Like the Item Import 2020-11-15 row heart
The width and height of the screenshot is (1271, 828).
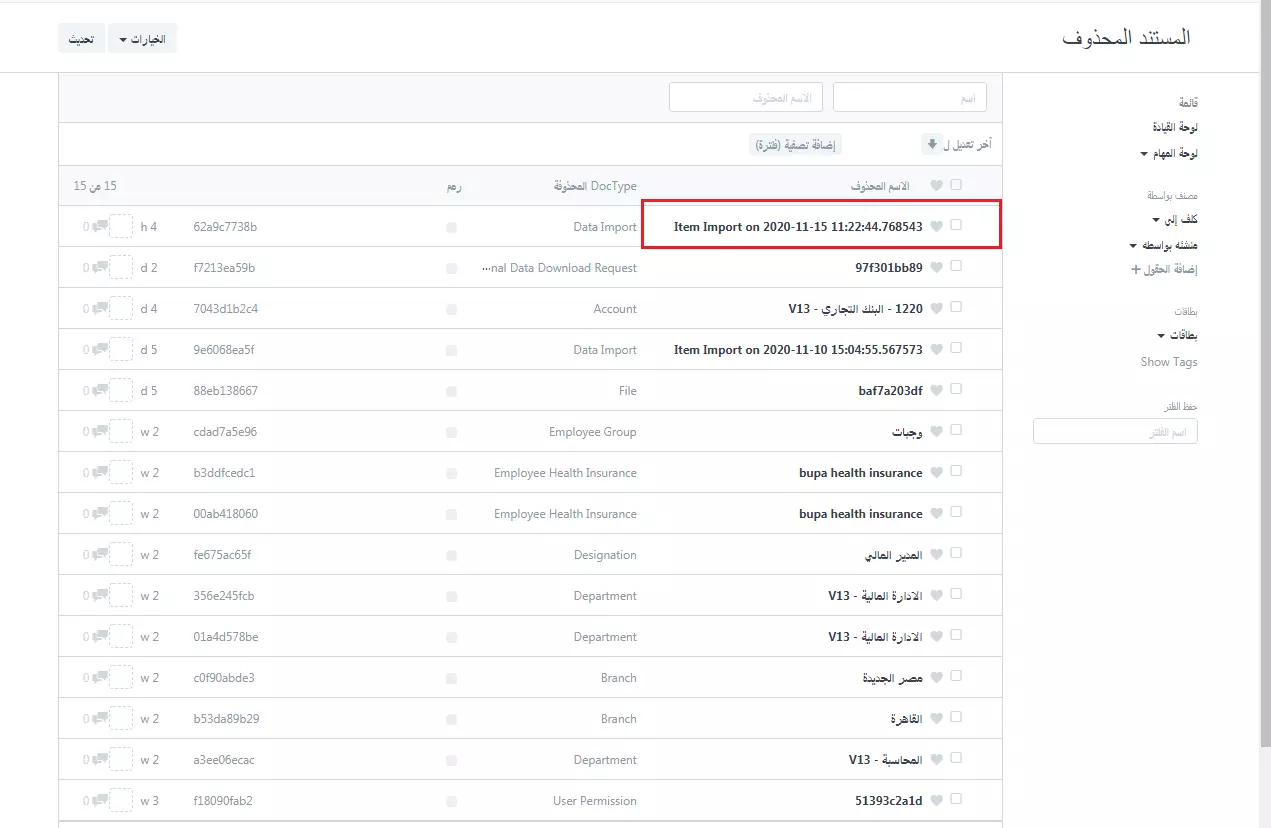coord(936,227)
